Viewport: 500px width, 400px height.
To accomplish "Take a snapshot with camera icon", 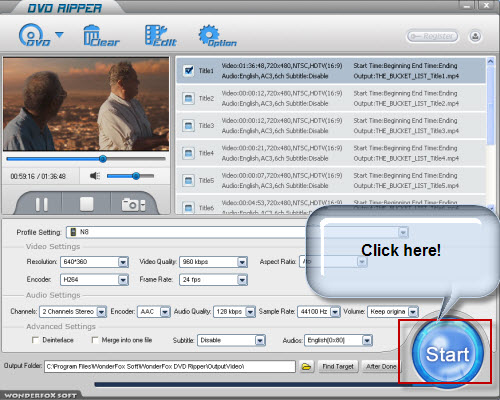I will tap(133, 204).
